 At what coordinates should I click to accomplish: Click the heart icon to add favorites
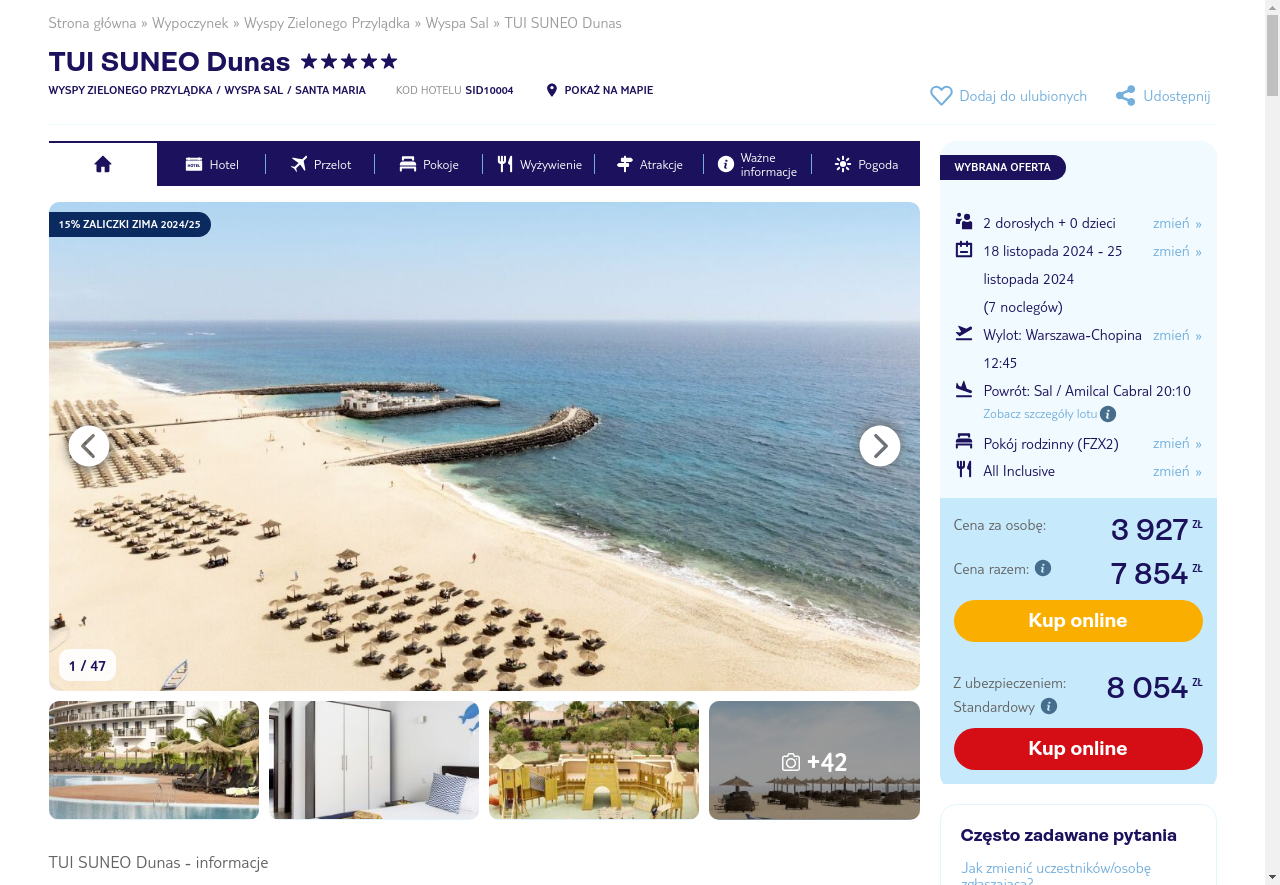[x=941, y=96]
